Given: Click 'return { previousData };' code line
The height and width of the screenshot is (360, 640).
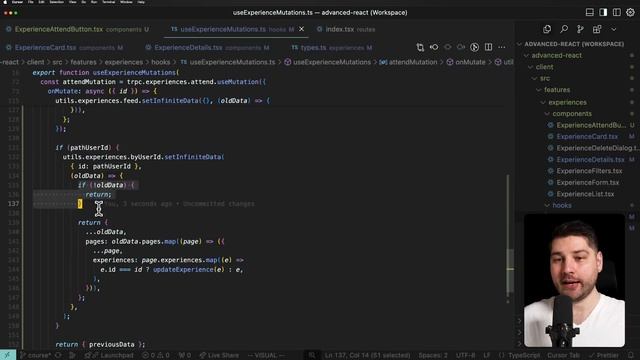Looking at the screenshot, I should tap(100, 344).
